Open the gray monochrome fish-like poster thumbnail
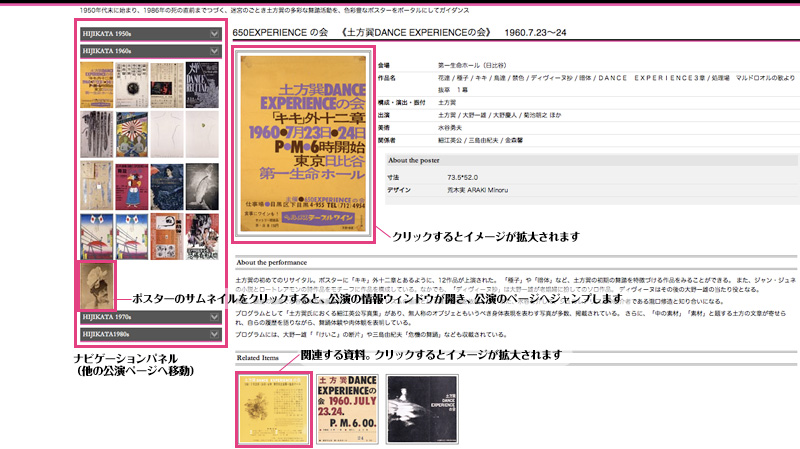Viewport: 800px width, 449px height. pyautogui.click(x=202, y=186)
